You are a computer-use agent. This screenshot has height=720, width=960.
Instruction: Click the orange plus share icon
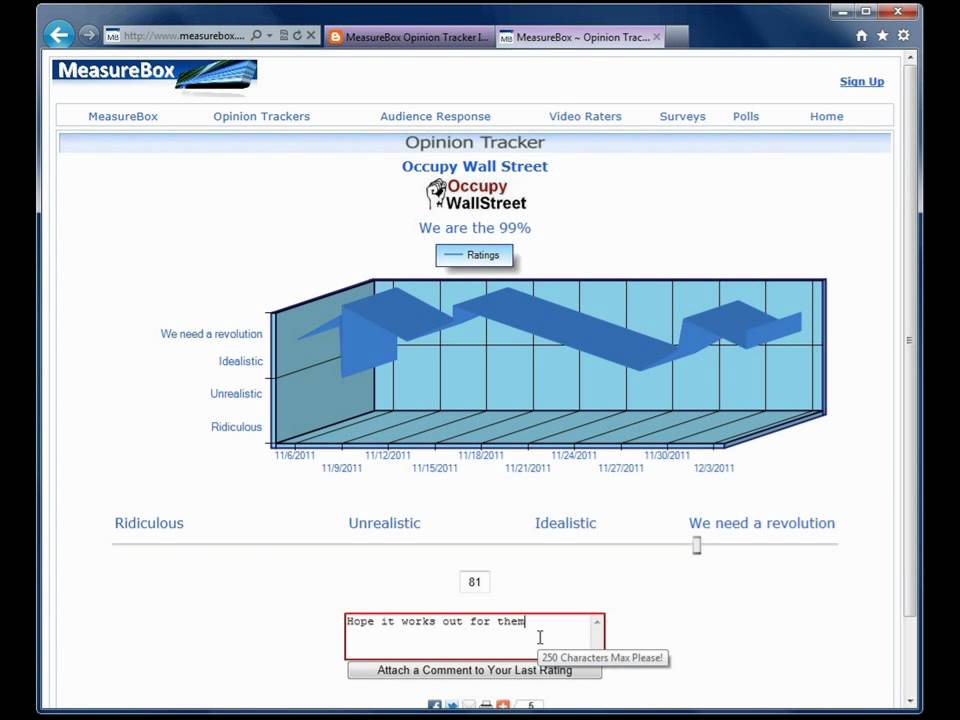click(x=503, y=706)
